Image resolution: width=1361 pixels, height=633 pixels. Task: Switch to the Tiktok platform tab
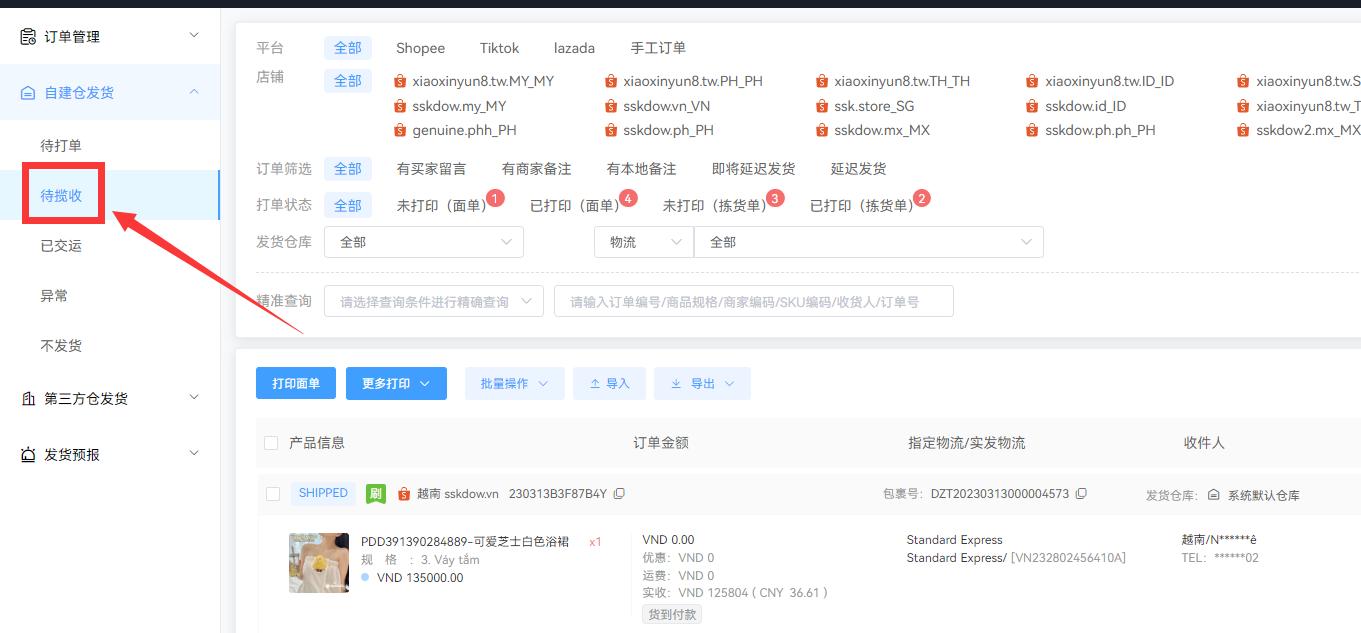[498, 47]
